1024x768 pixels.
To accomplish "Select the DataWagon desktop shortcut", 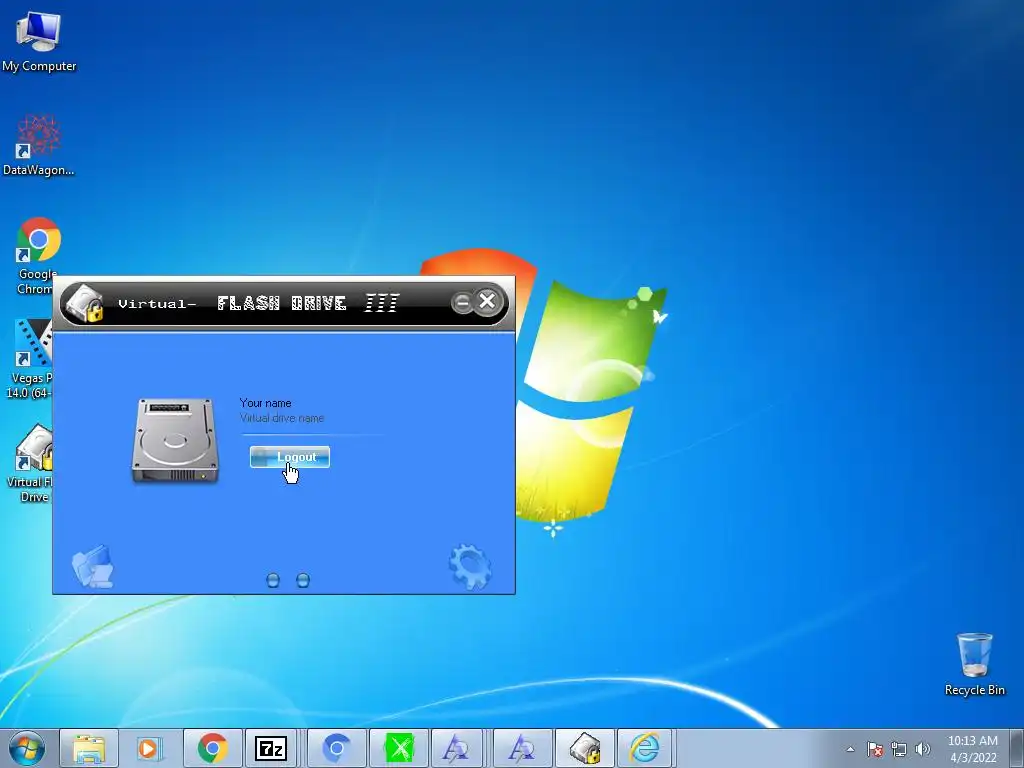I will (x=39, y=145).
